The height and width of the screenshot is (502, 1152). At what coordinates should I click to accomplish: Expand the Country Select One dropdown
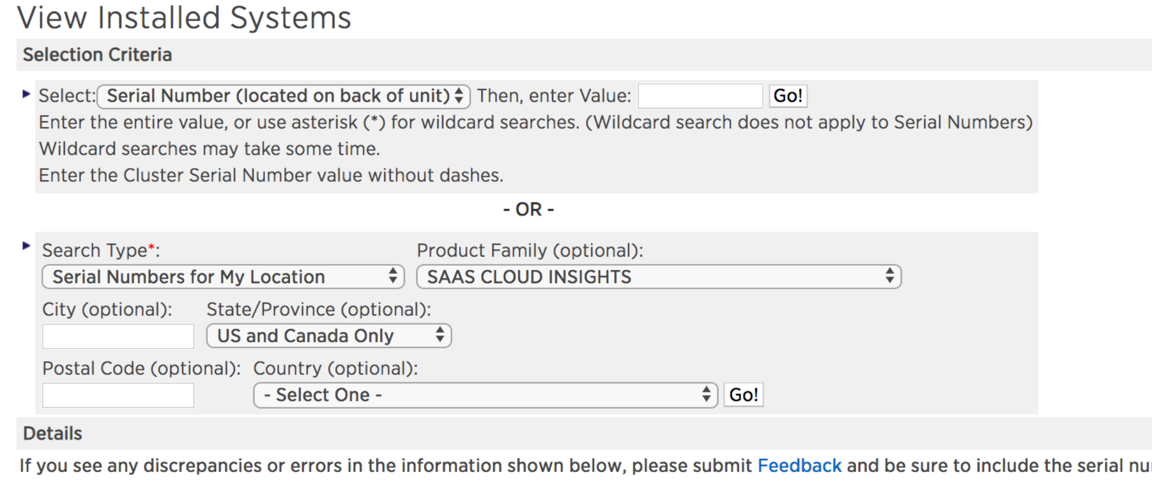point(486,395)
